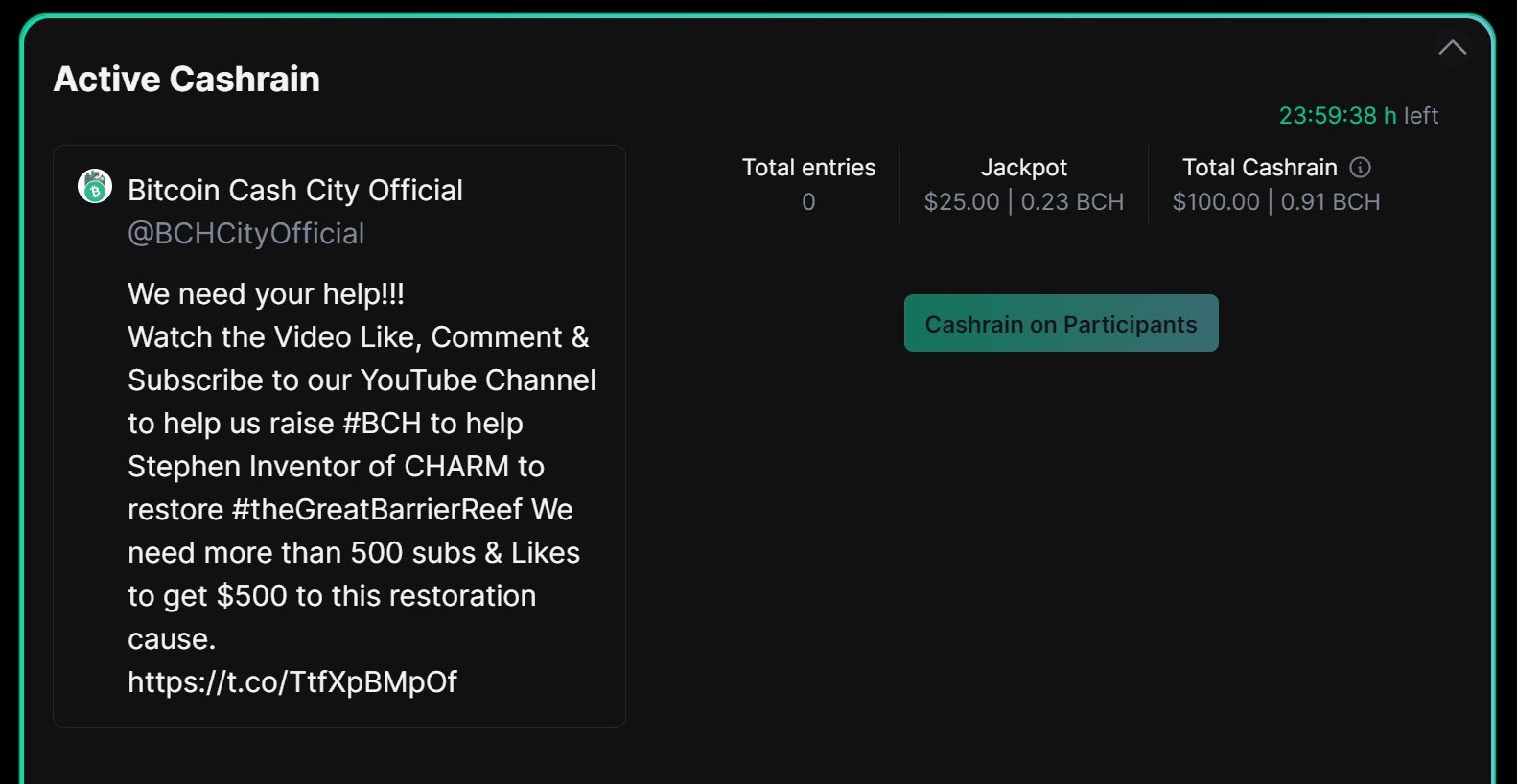The height and width of the screenshot is (784, 1517).
Task: Select the Total entries label
Action: [808, 168]
